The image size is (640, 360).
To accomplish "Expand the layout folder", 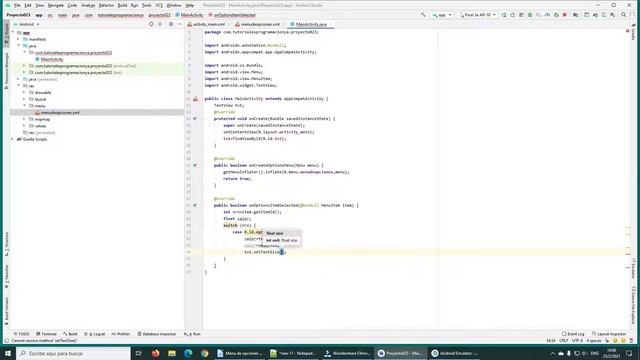I will click(24, 99).
